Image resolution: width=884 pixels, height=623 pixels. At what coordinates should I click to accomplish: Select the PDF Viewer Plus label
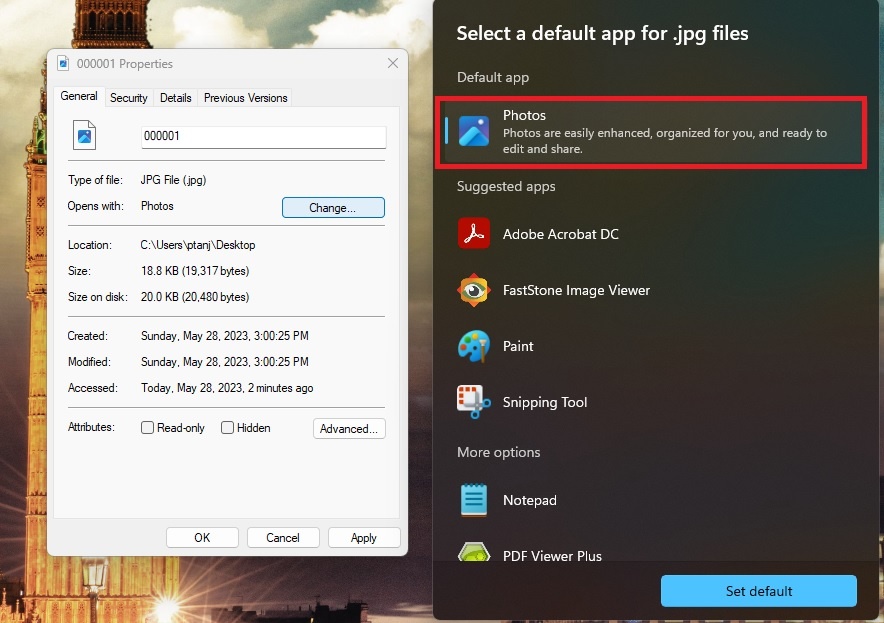point(552,556)
